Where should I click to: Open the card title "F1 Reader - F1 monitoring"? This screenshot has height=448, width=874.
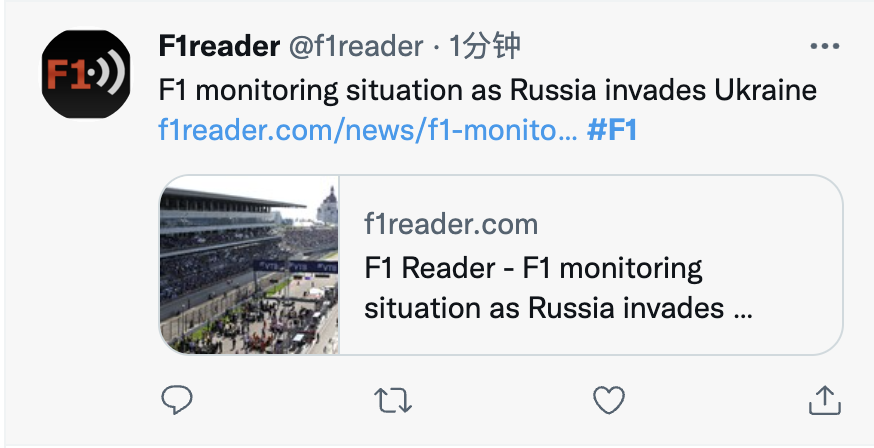click(533, 268)
